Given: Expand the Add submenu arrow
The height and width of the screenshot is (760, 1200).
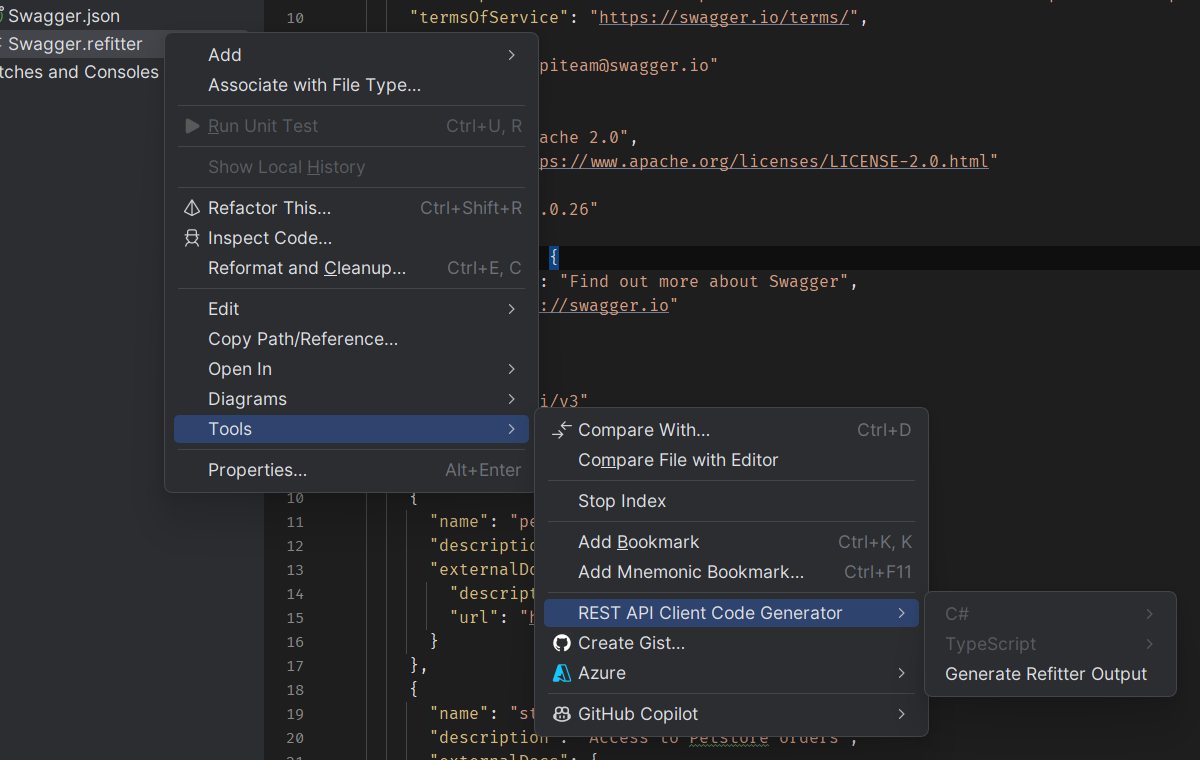Looking at the screenshot, I should (x=512, y=55).
